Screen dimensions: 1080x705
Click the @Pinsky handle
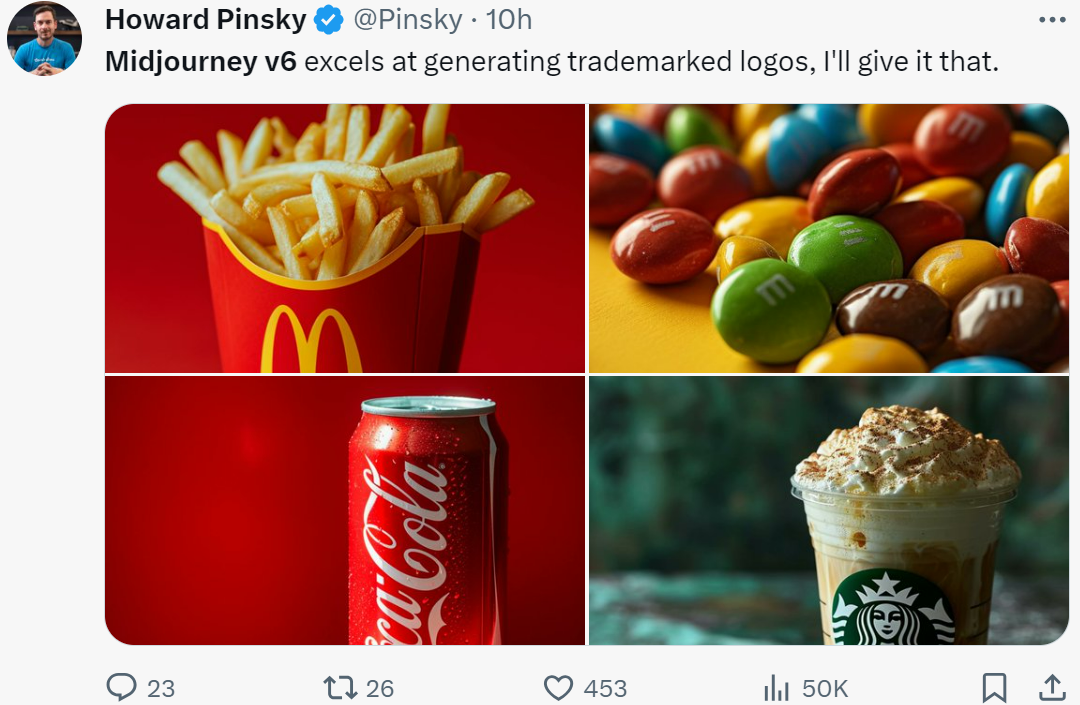point(408,20)
